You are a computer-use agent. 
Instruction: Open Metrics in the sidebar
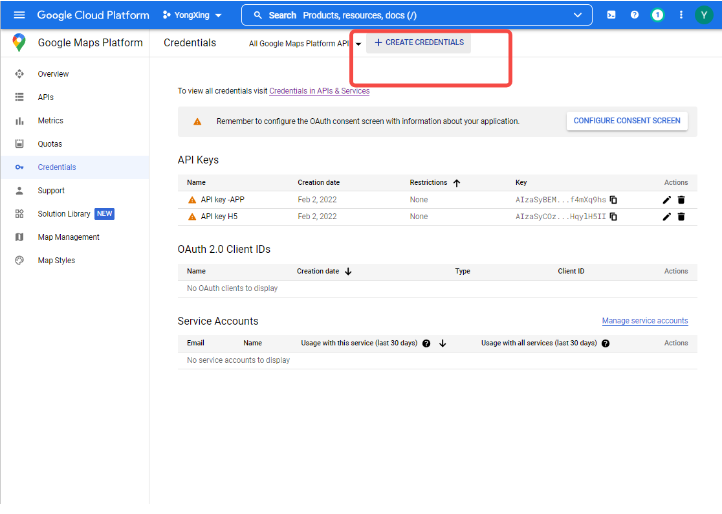[x=51, y=121]
